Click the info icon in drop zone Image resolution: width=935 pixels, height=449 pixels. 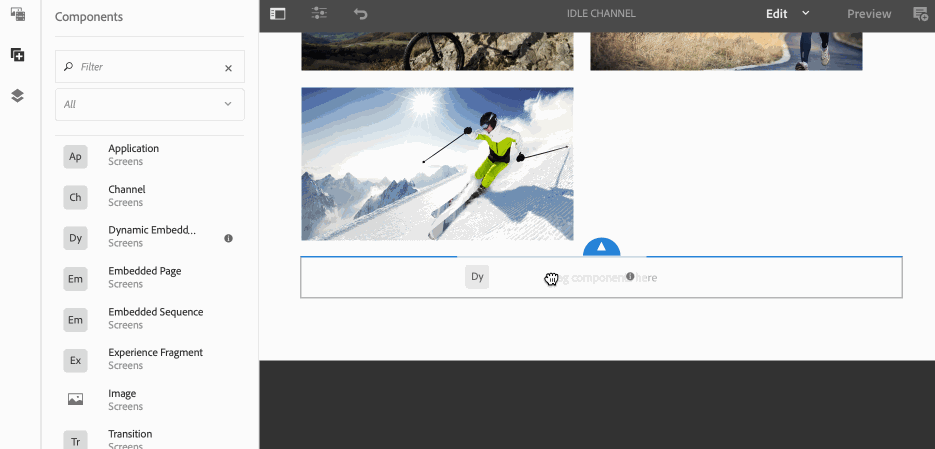pos(630,276)
